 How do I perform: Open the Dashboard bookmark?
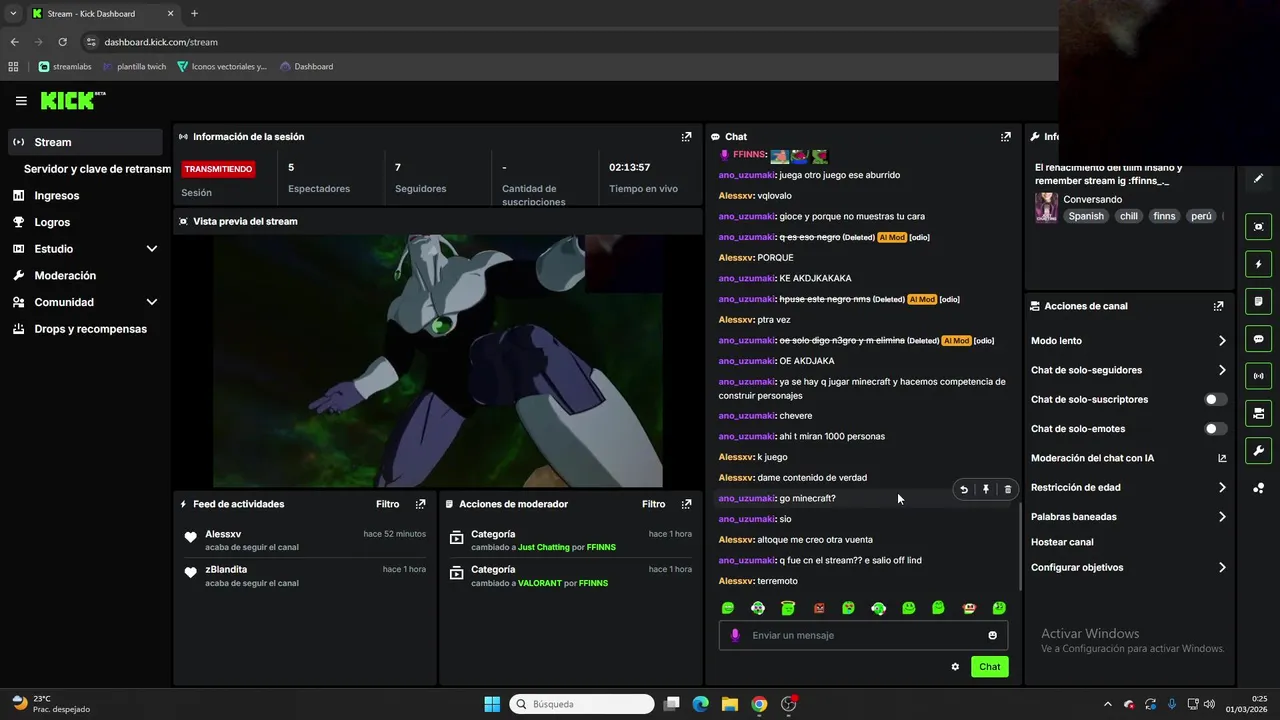tap(307, 66)
